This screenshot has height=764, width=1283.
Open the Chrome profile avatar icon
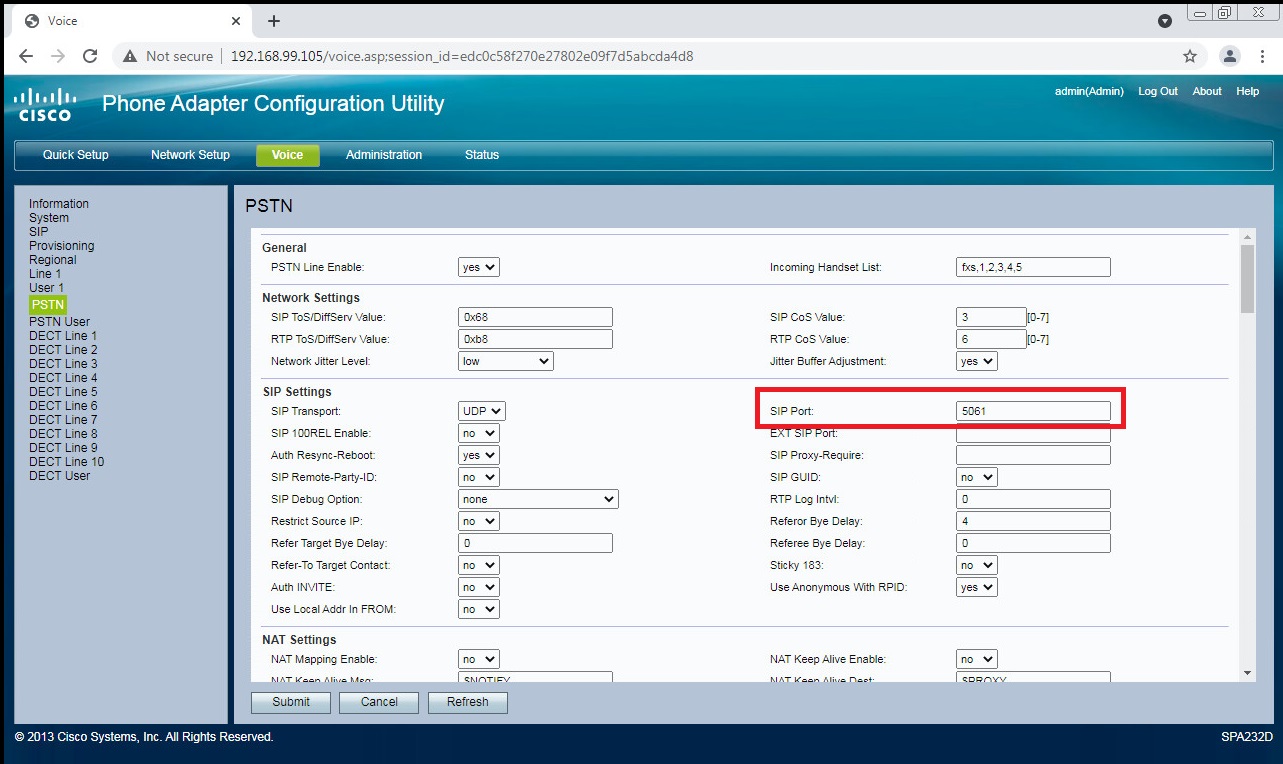click(x=1230, y=56)
